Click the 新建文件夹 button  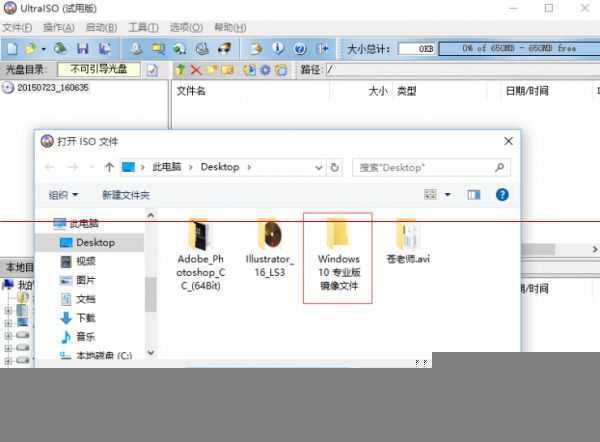[x=126, y=195]
